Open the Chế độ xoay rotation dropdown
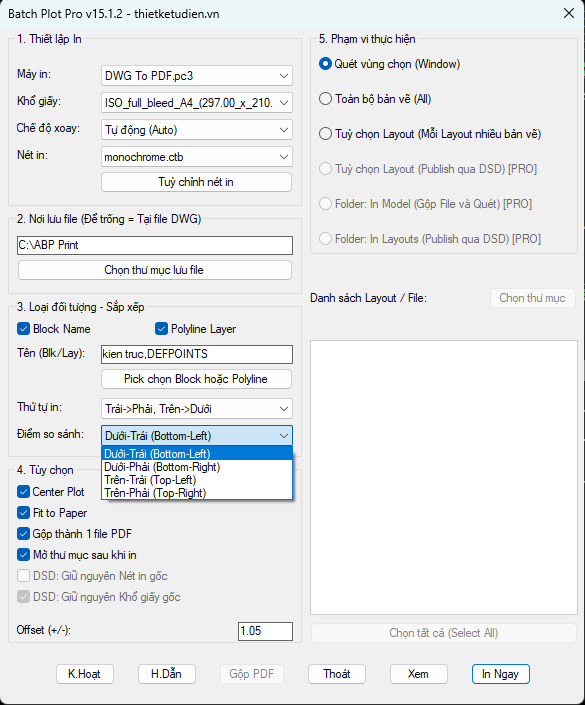Viewport: 585px width, 705px height. tap(196, 130)
